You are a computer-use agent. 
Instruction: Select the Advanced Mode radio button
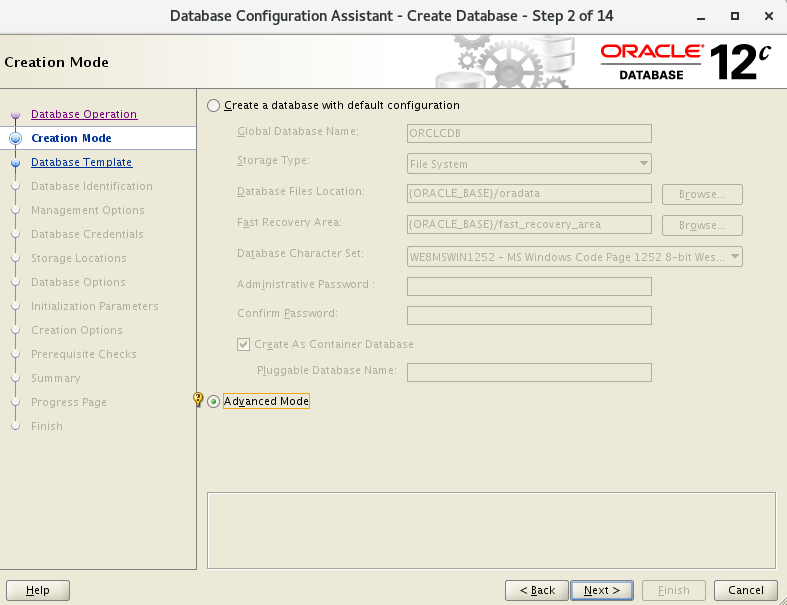pyautogui.click(x=213, y=402)
